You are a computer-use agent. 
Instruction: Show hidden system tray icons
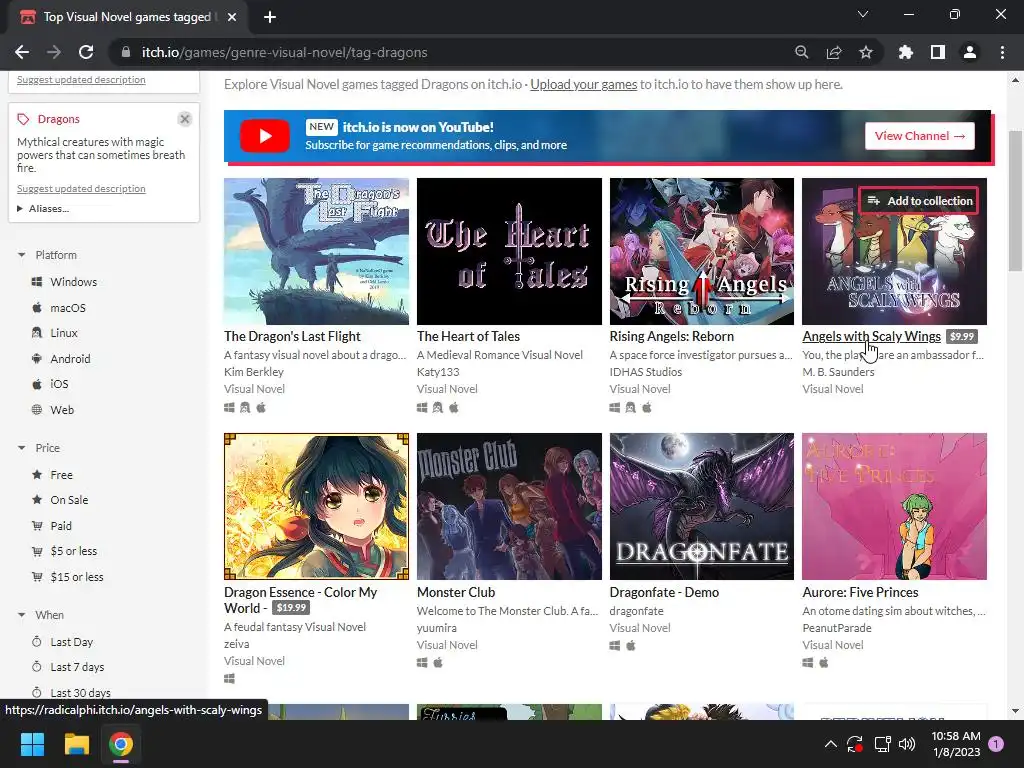coord(831,744)
